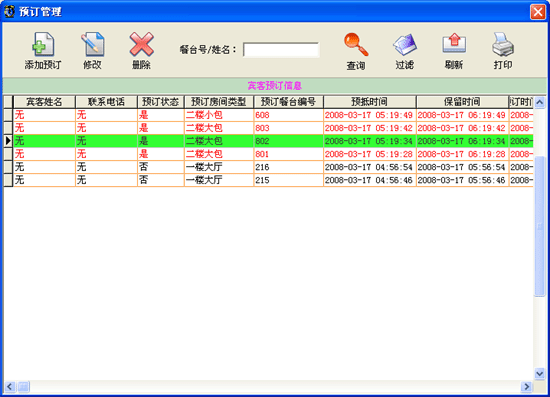Select the row with table number 608
Screen dimensions: 550x397
273,115
